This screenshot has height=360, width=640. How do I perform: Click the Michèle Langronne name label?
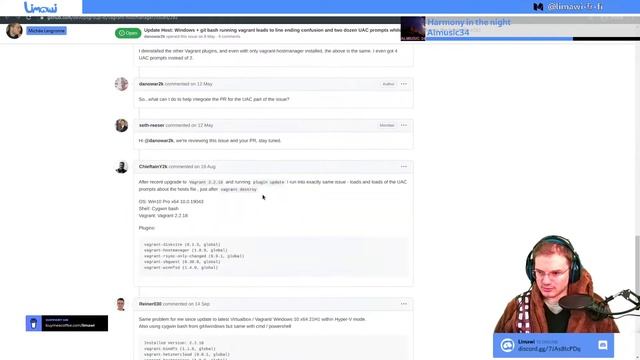point(47,31)
